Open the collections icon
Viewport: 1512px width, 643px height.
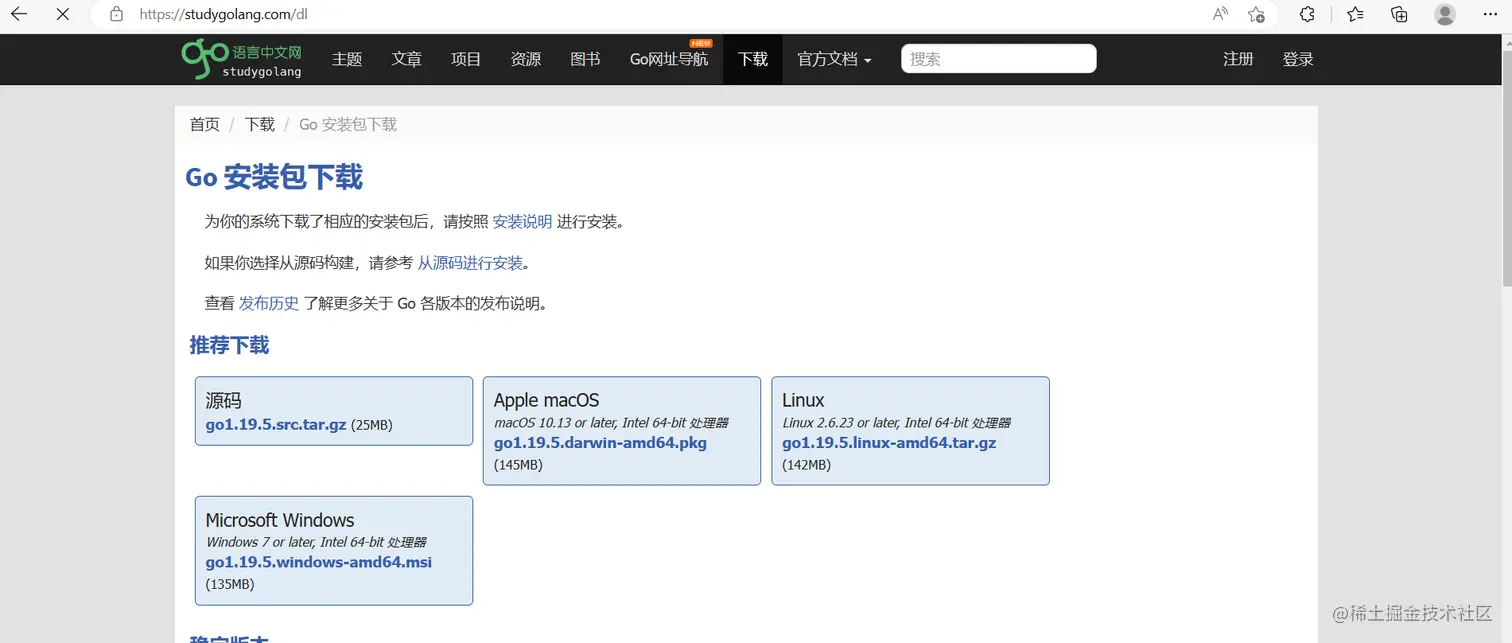pos(1400,14)
